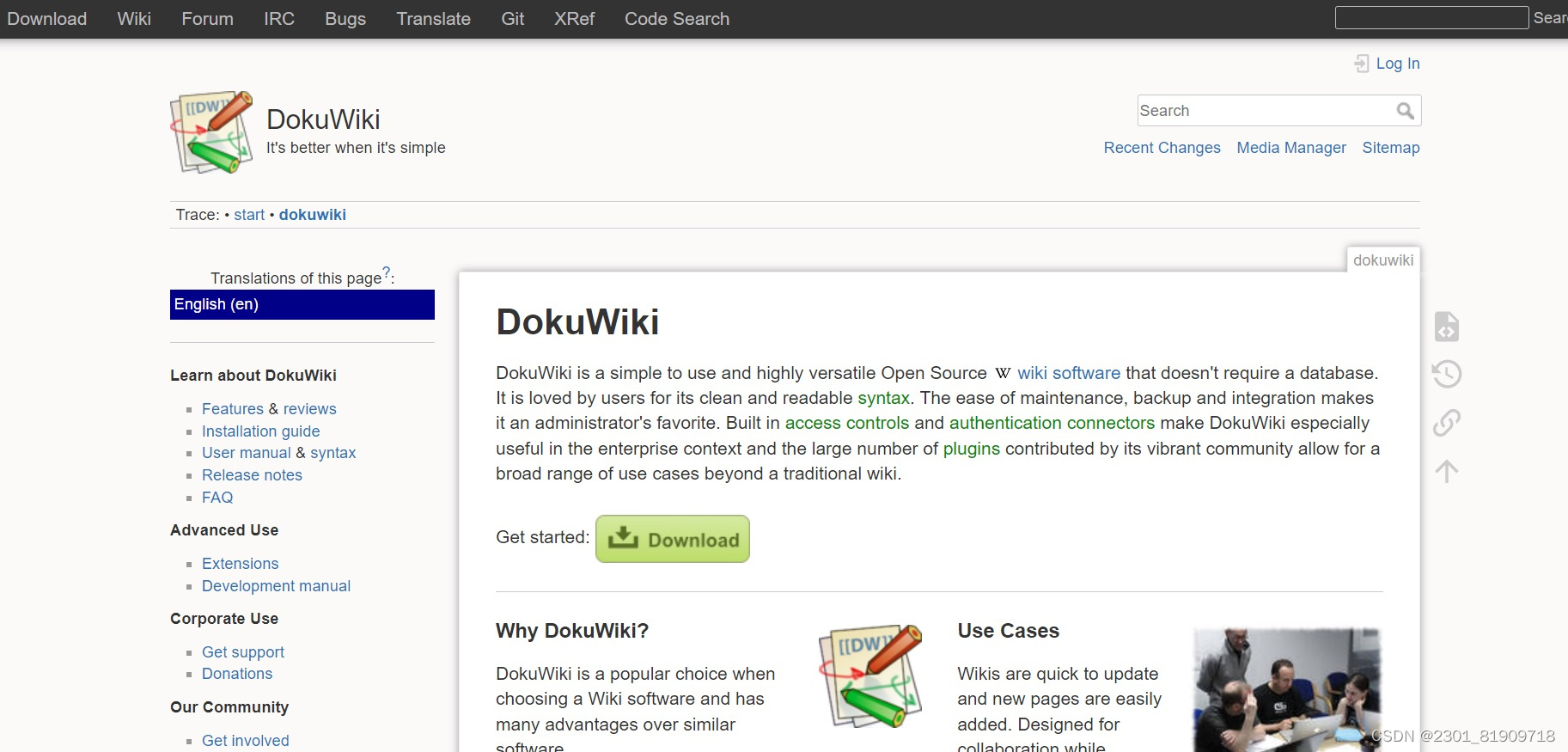
Task: Open Download in the top navigation bar
Action: (47, 19)
